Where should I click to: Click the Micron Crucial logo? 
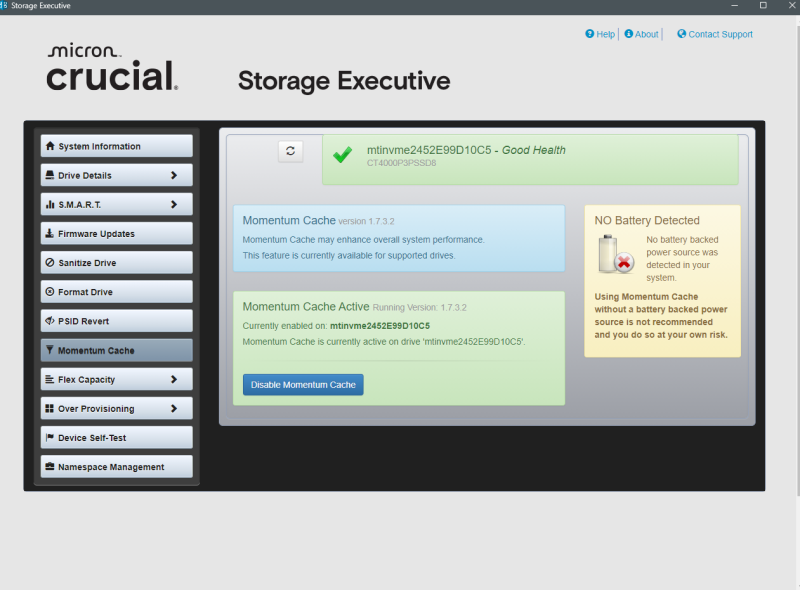[x=112, y=67]
